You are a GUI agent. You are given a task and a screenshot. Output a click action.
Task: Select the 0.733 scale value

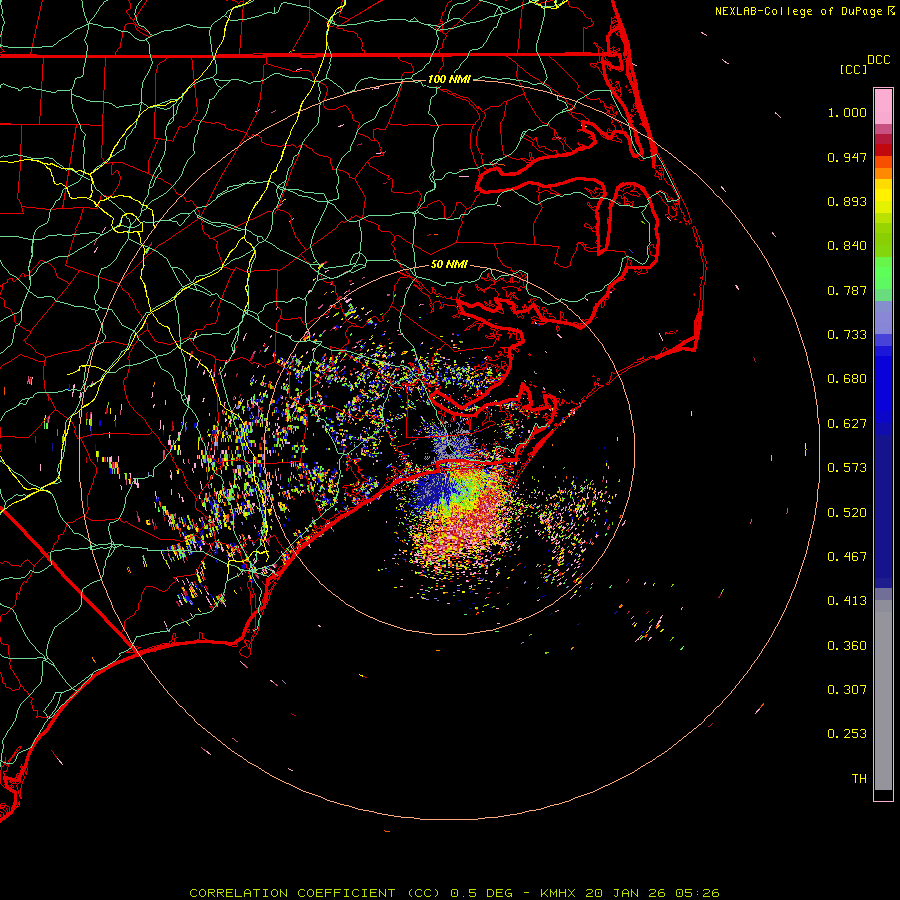click(x=847, y=335)
